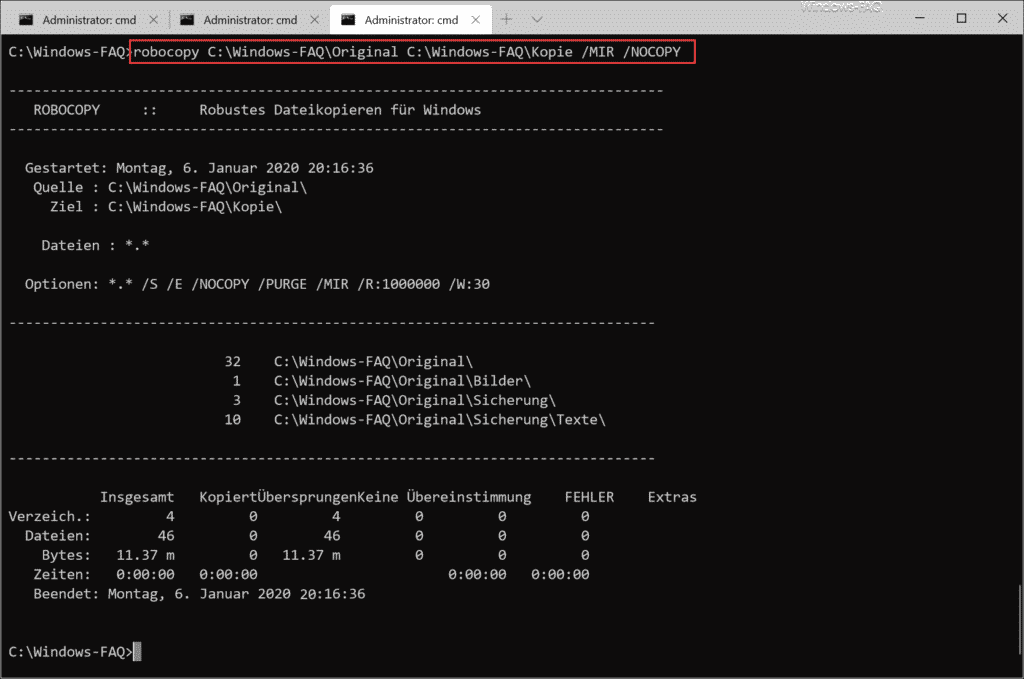This screenshot has width=1024, height=679.
Task: Click the 'Zeiten:' row label
Action: 62,575
